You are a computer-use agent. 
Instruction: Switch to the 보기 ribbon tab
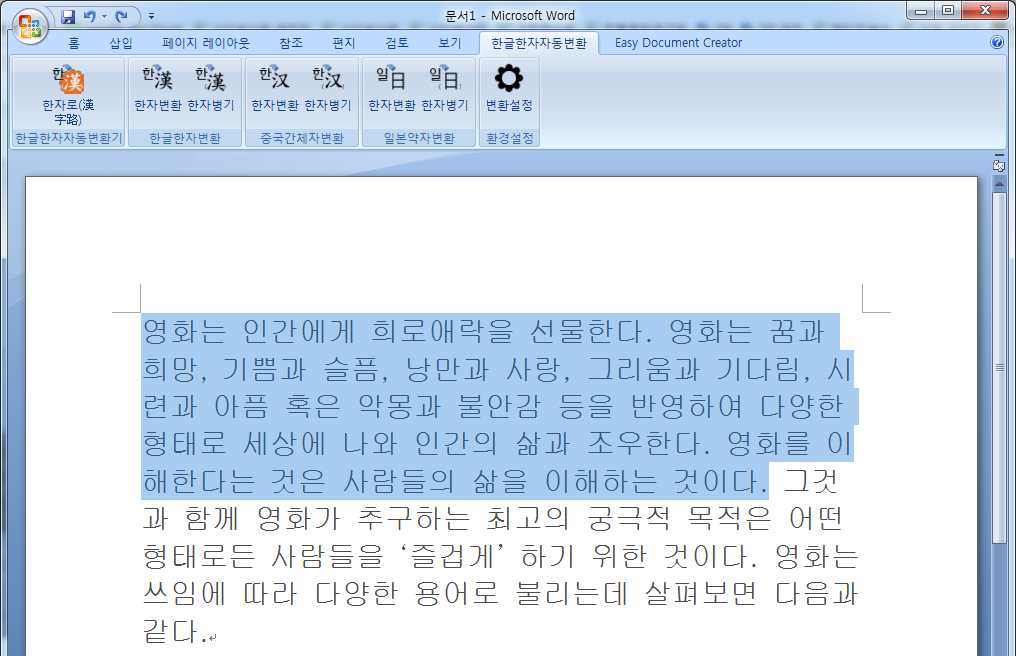(x=447, y=42)
